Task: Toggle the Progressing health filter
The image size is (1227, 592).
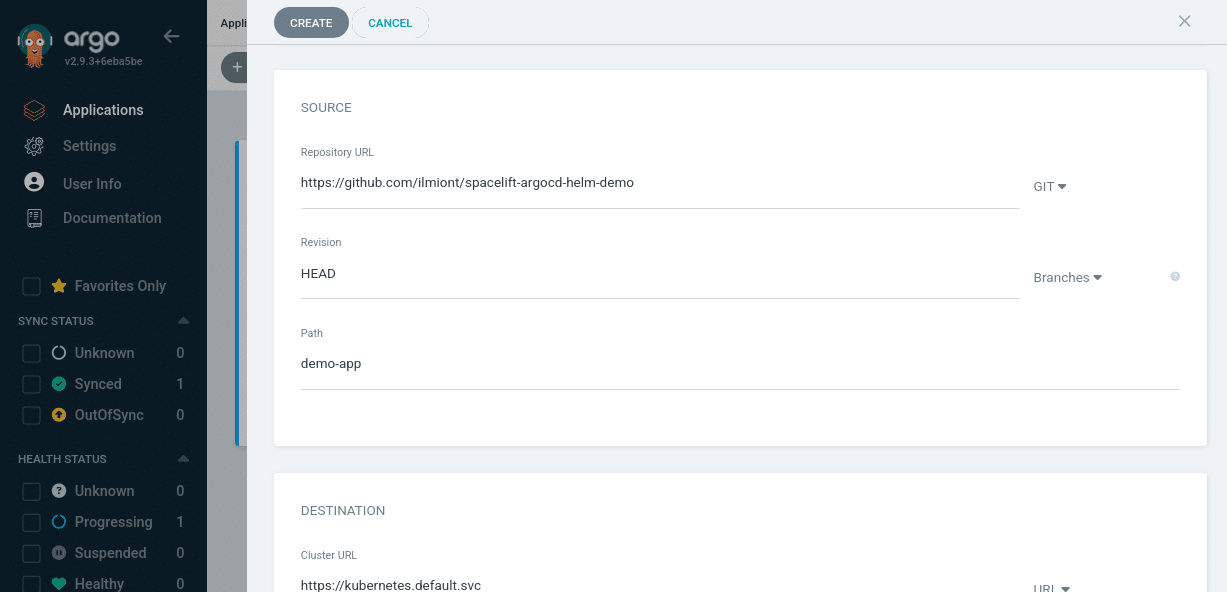Action: pos(32,522)
